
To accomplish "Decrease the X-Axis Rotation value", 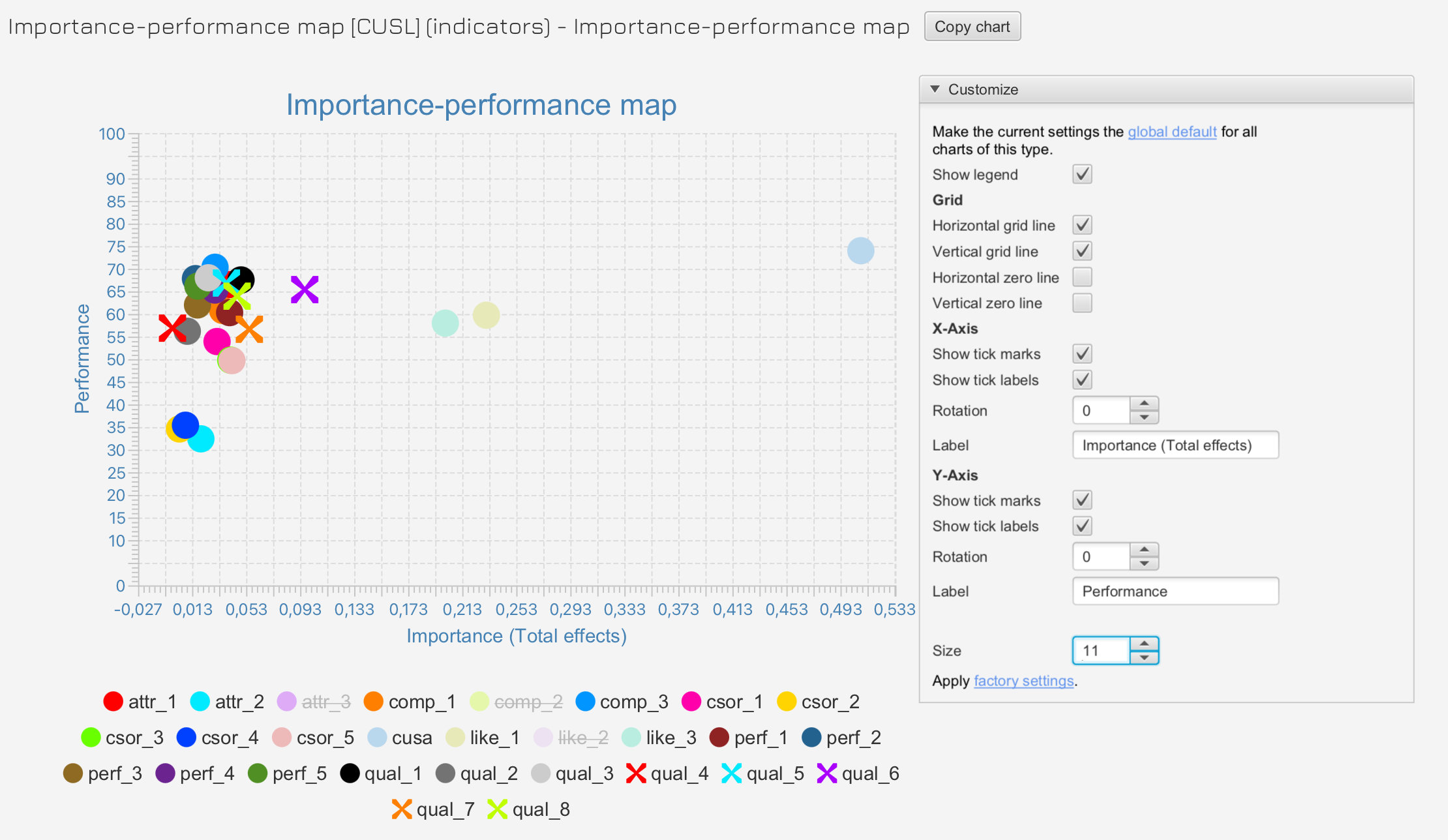I will [x=1144, y=417].
